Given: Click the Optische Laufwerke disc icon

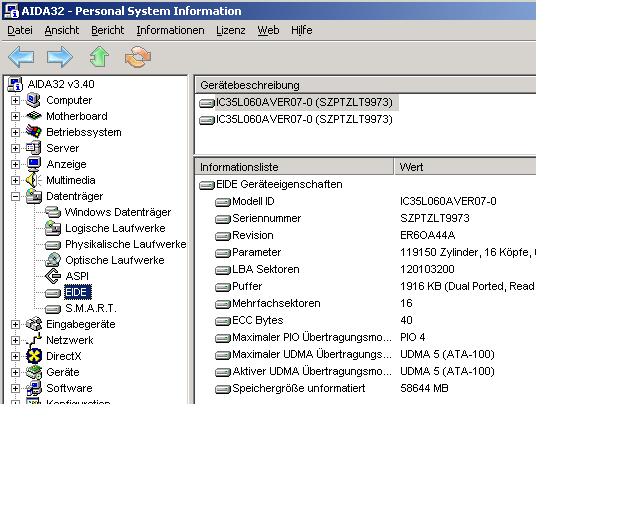Looking at the screenshot, I should [53, 260].
